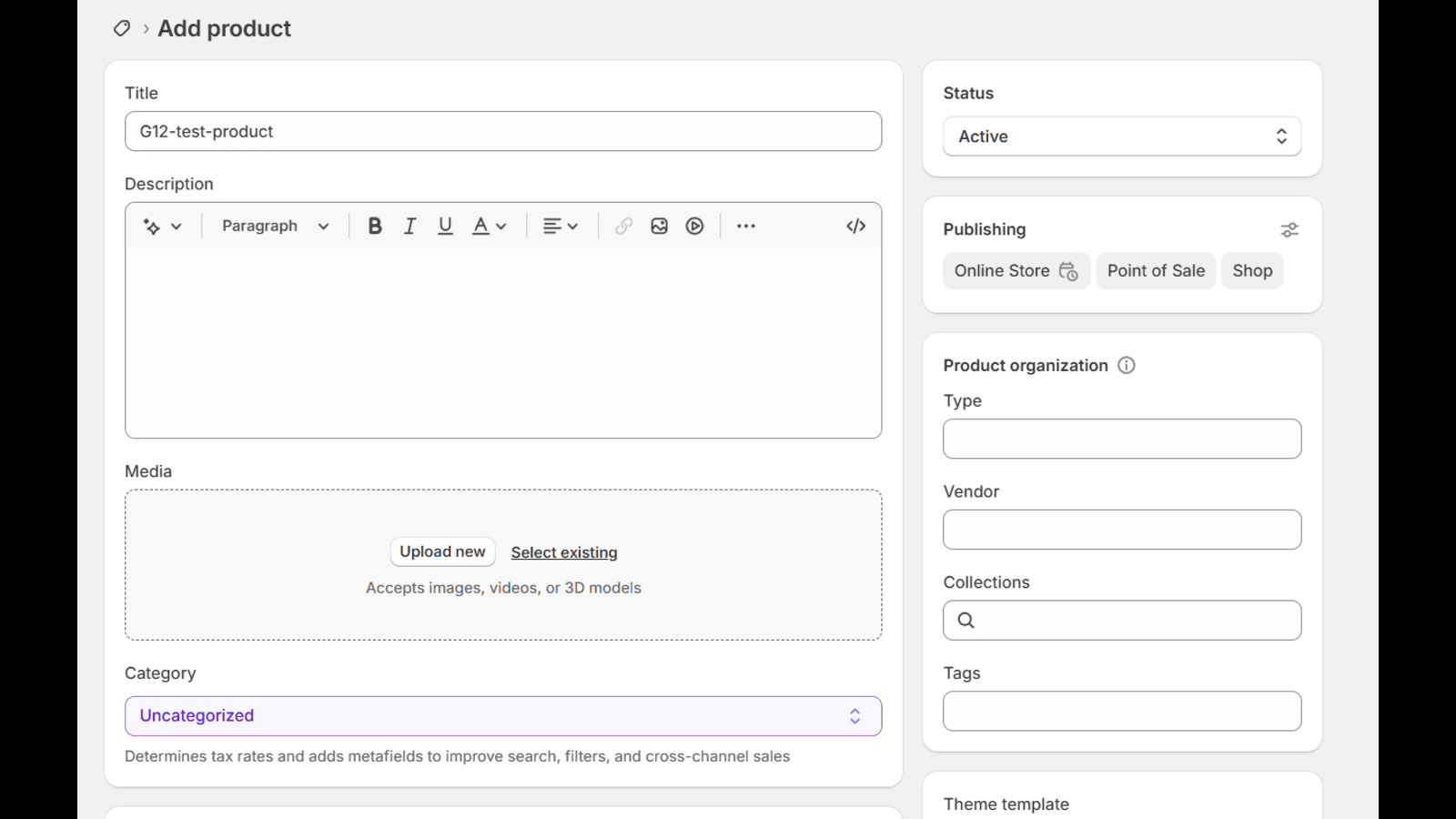Viewport: 1456px width, 819px height.
Task: Open the Status dropdown showing Active
Action: click(1121, 136)
